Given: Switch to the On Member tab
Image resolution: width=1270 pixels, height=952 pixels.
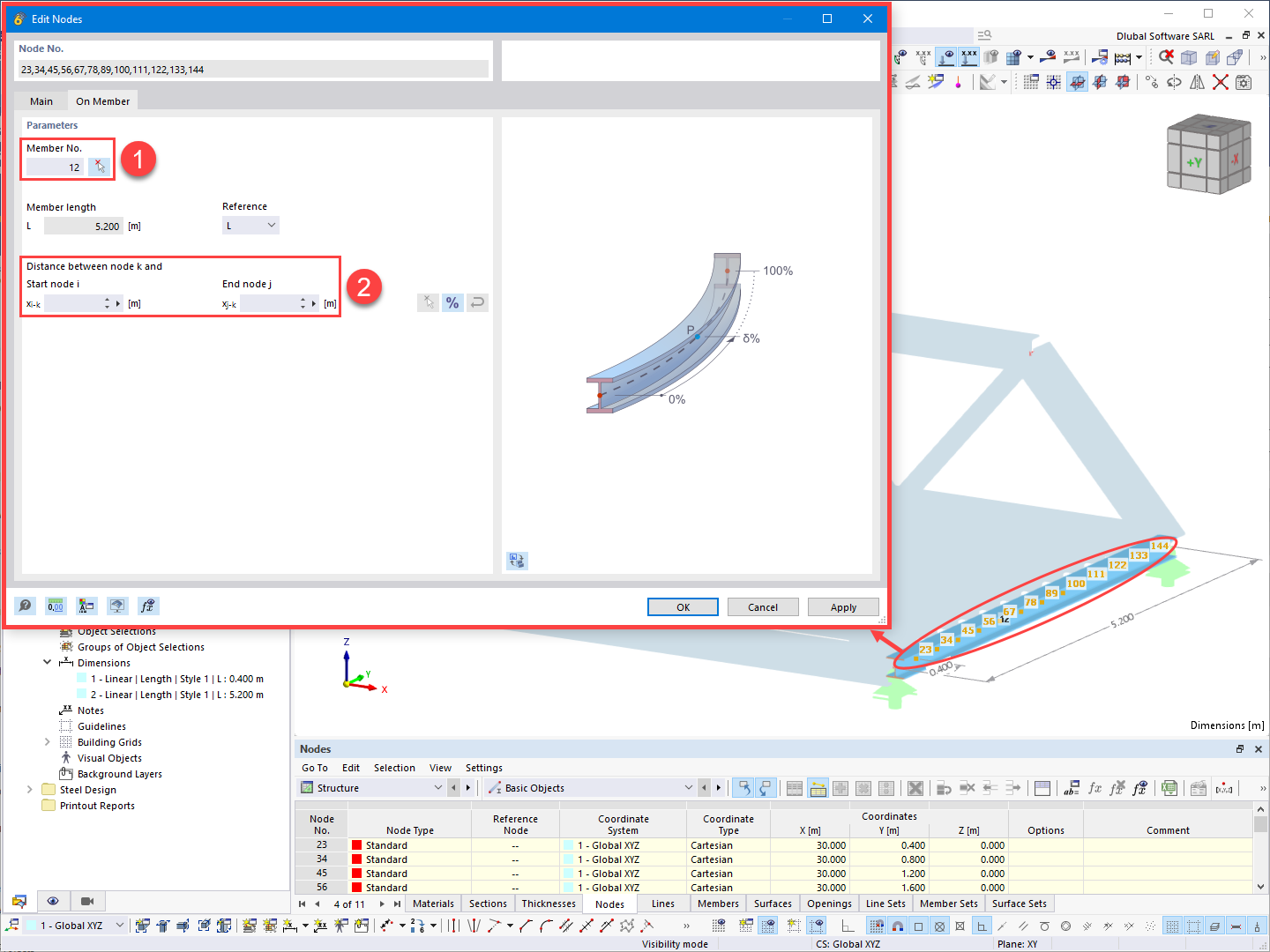Looking at the screenshot, I should (102, 101).
